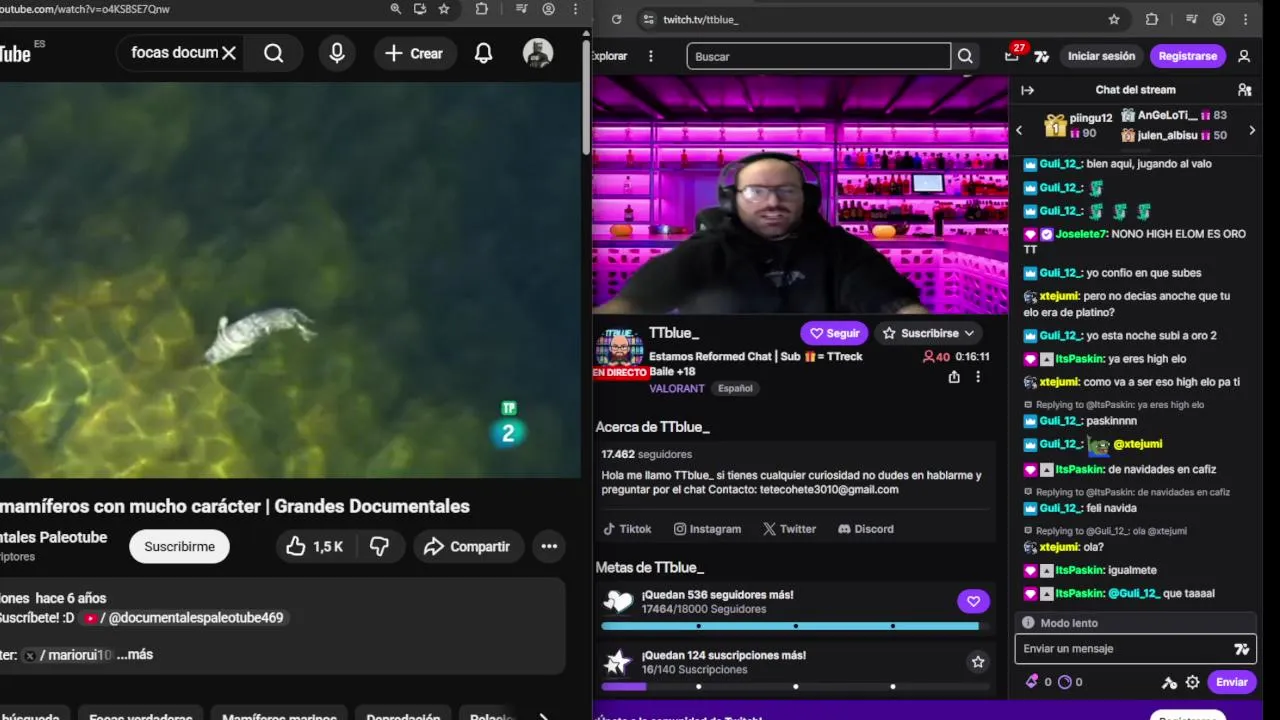
Task: Open Twitch inbox with 27 notifications
Action: [1013, 55]
